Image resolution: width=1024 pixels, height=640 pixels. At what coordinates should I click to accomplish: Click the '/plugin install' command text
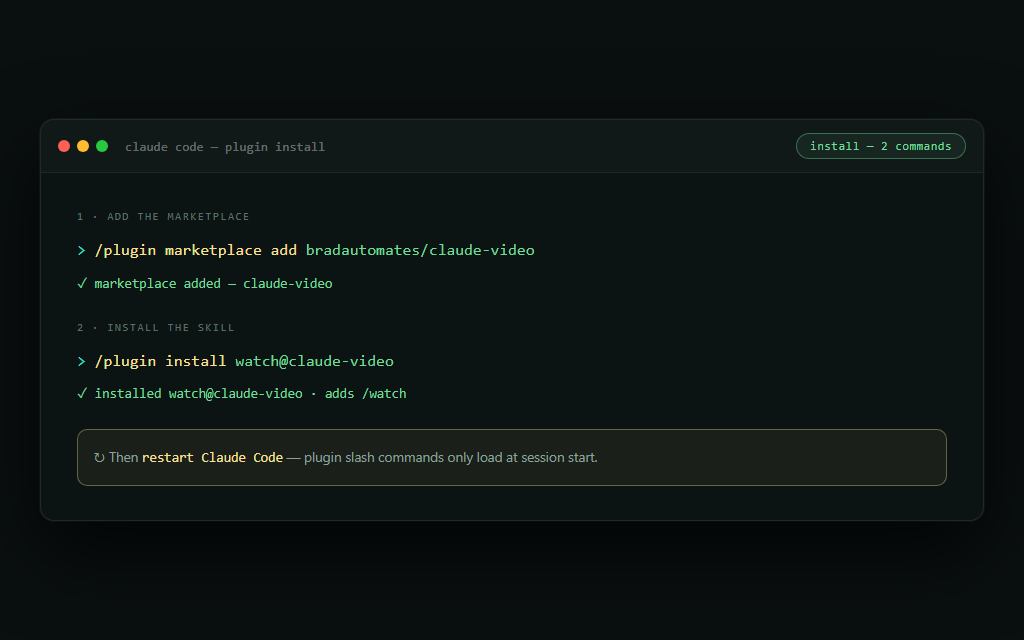161,361
